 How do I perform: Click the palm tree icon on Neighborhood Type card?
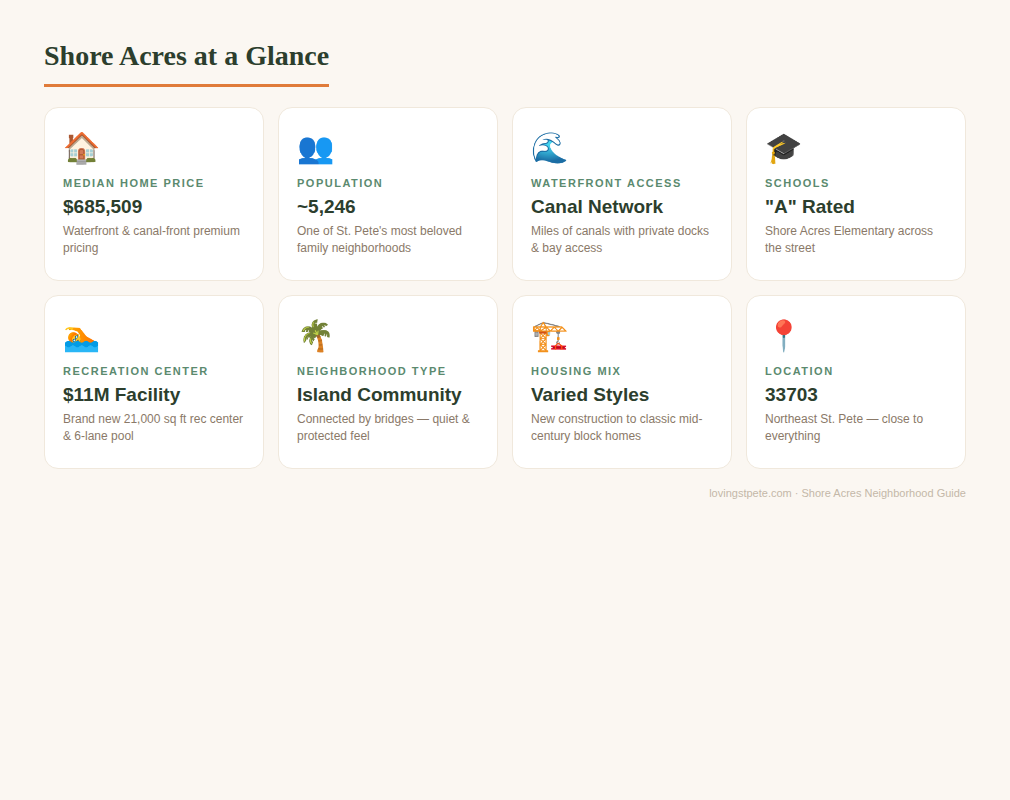316,336
